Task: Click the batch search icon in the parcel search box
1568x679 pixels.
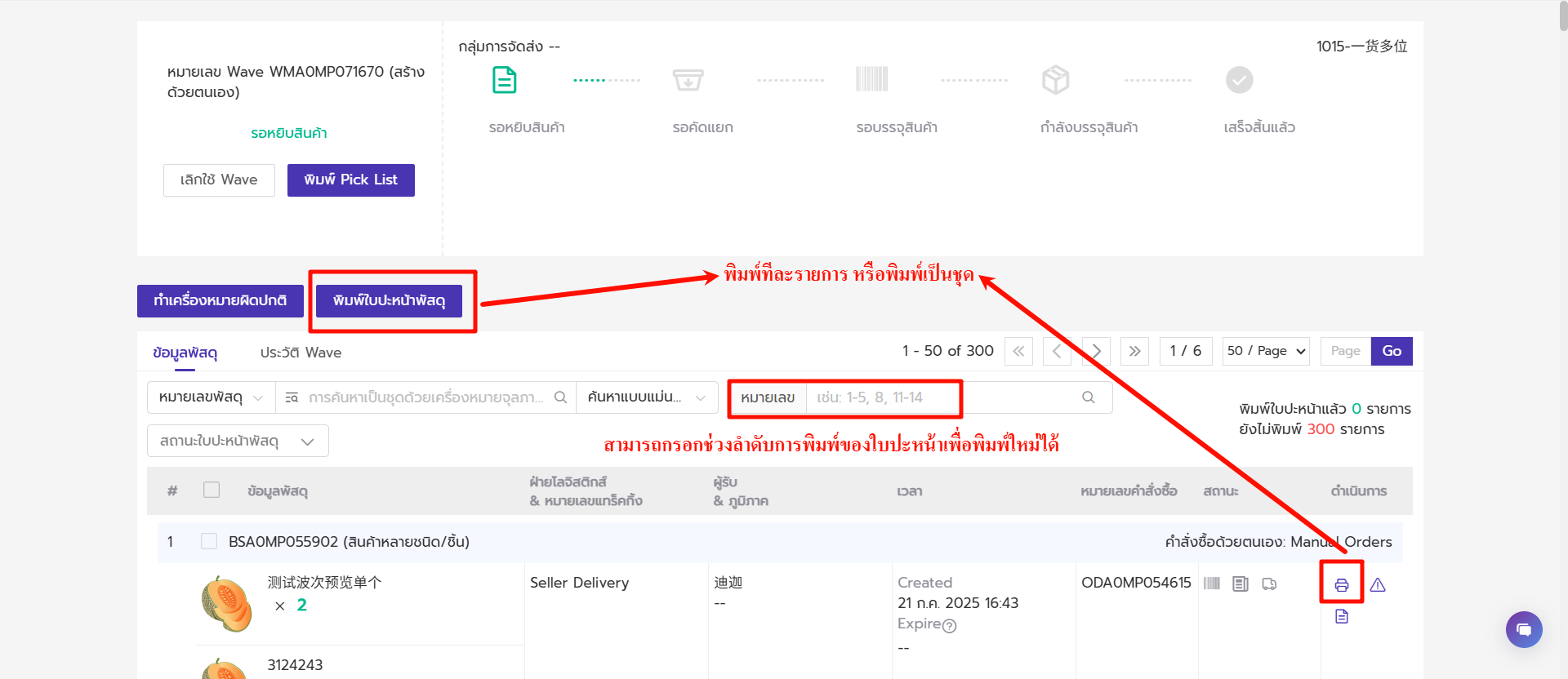Action: click(292, 397)
